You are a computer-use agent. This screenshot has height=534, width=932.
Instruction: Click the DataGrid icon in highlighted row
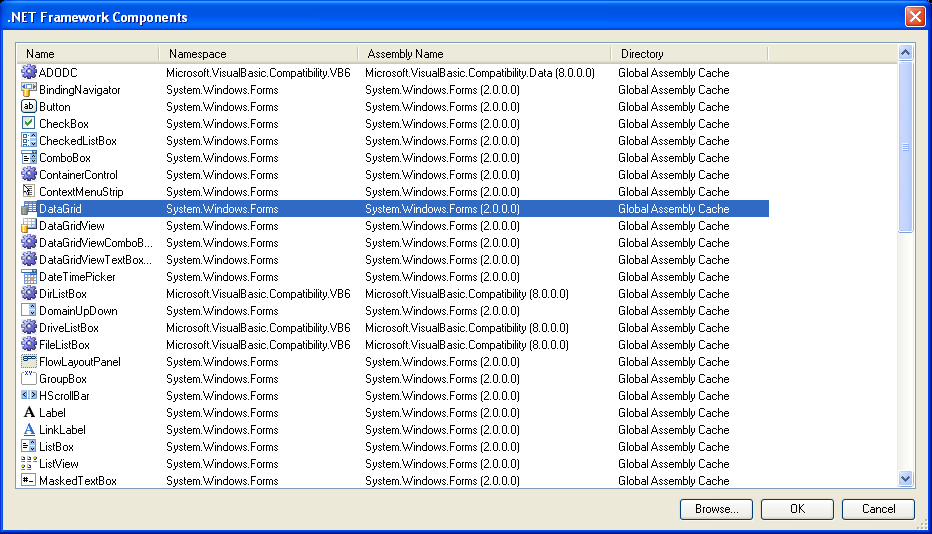[x=29, y=208]
